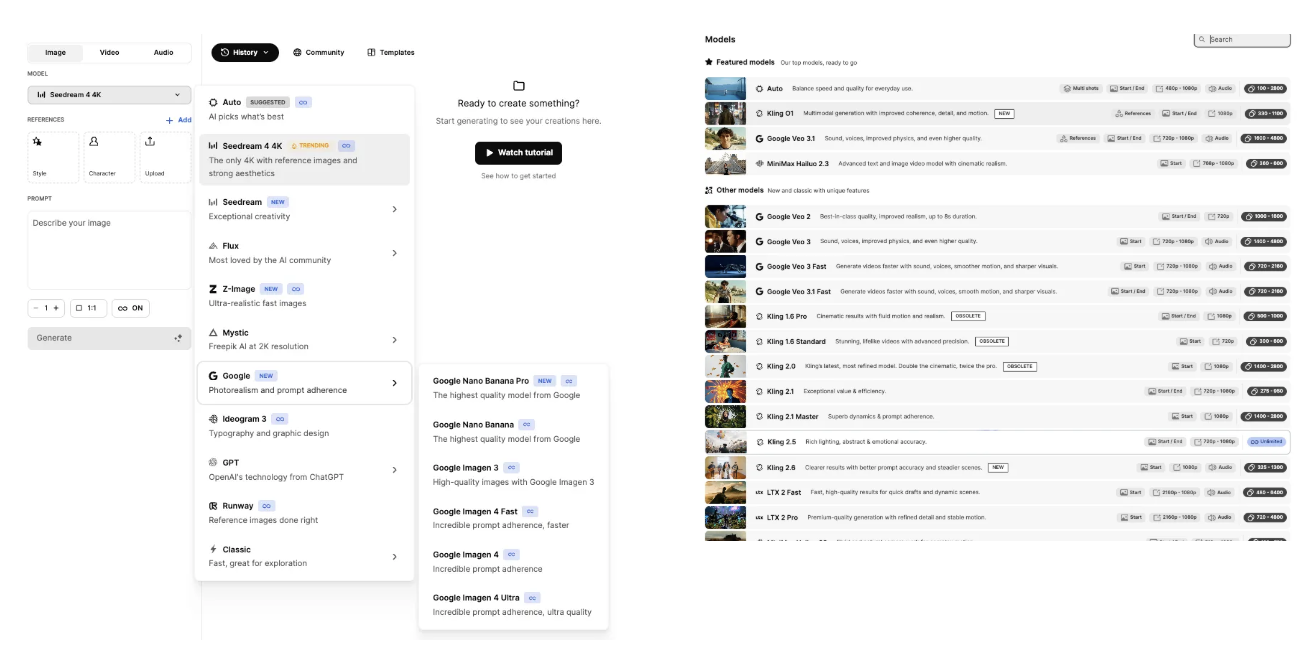Click the Style reference star icon
Image resolution: width=1312 pixels, height=648 pixels.
37,142
